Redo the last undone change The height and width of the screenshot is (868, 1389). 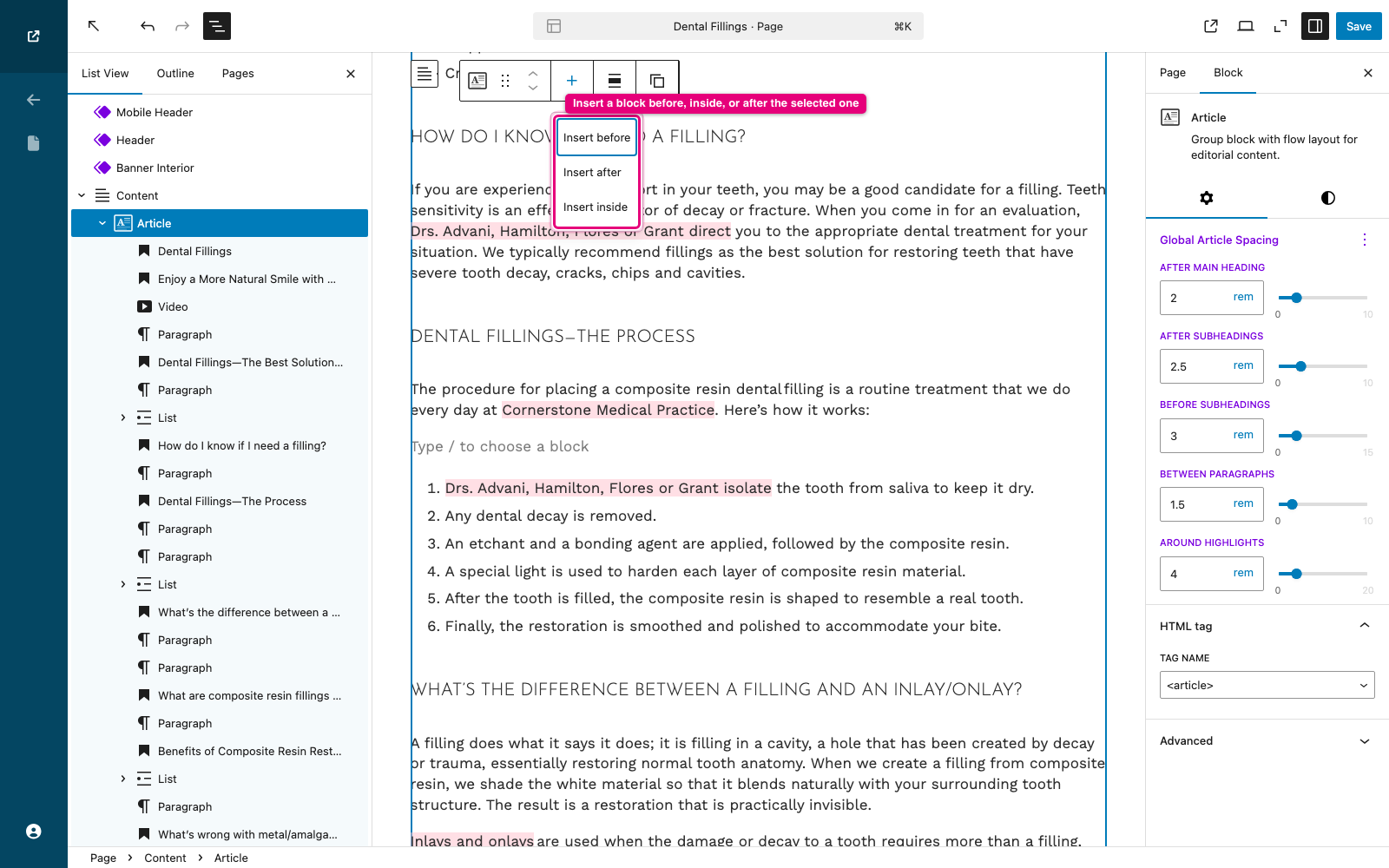(182, 26)
